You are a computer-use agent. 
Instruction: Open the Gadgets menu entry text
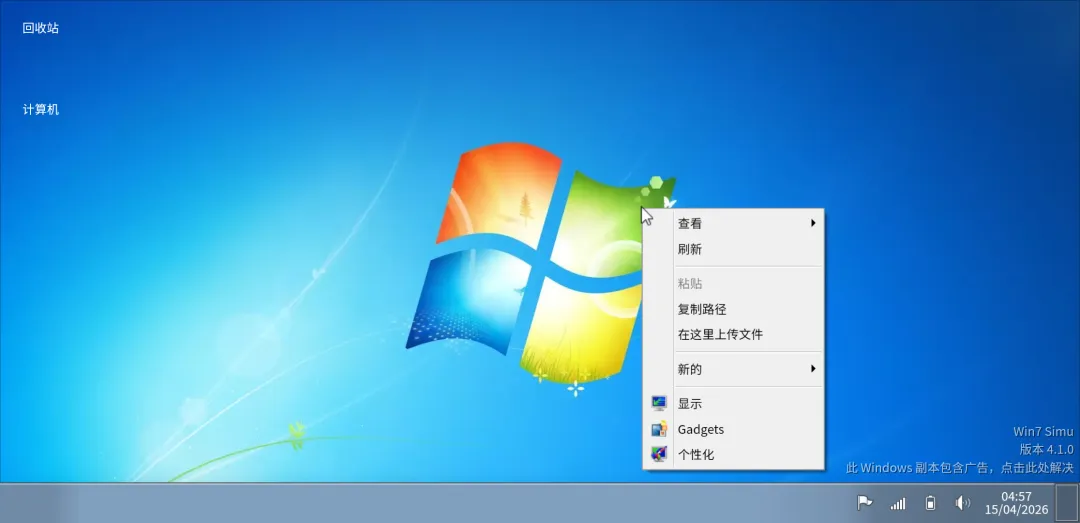[x=700, y=429]
